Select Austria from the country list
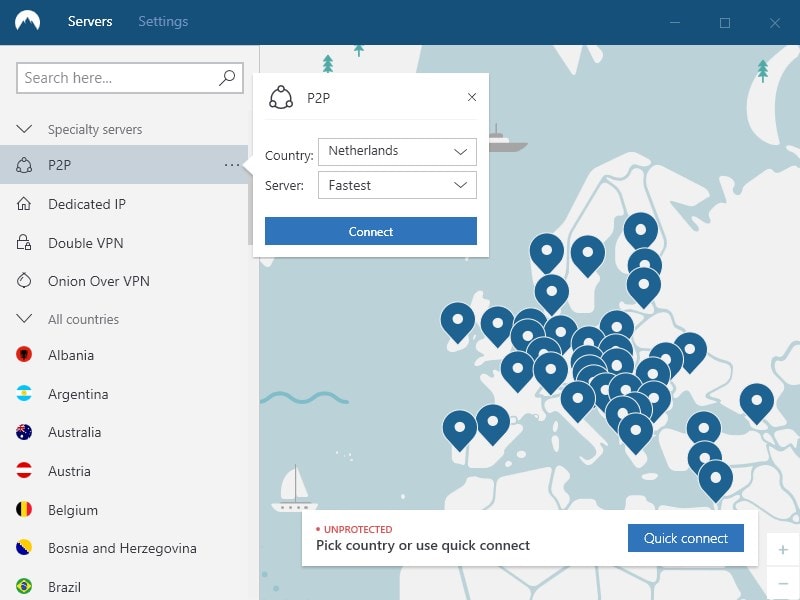The image size is (800, 600). click(x=69, y=471)
